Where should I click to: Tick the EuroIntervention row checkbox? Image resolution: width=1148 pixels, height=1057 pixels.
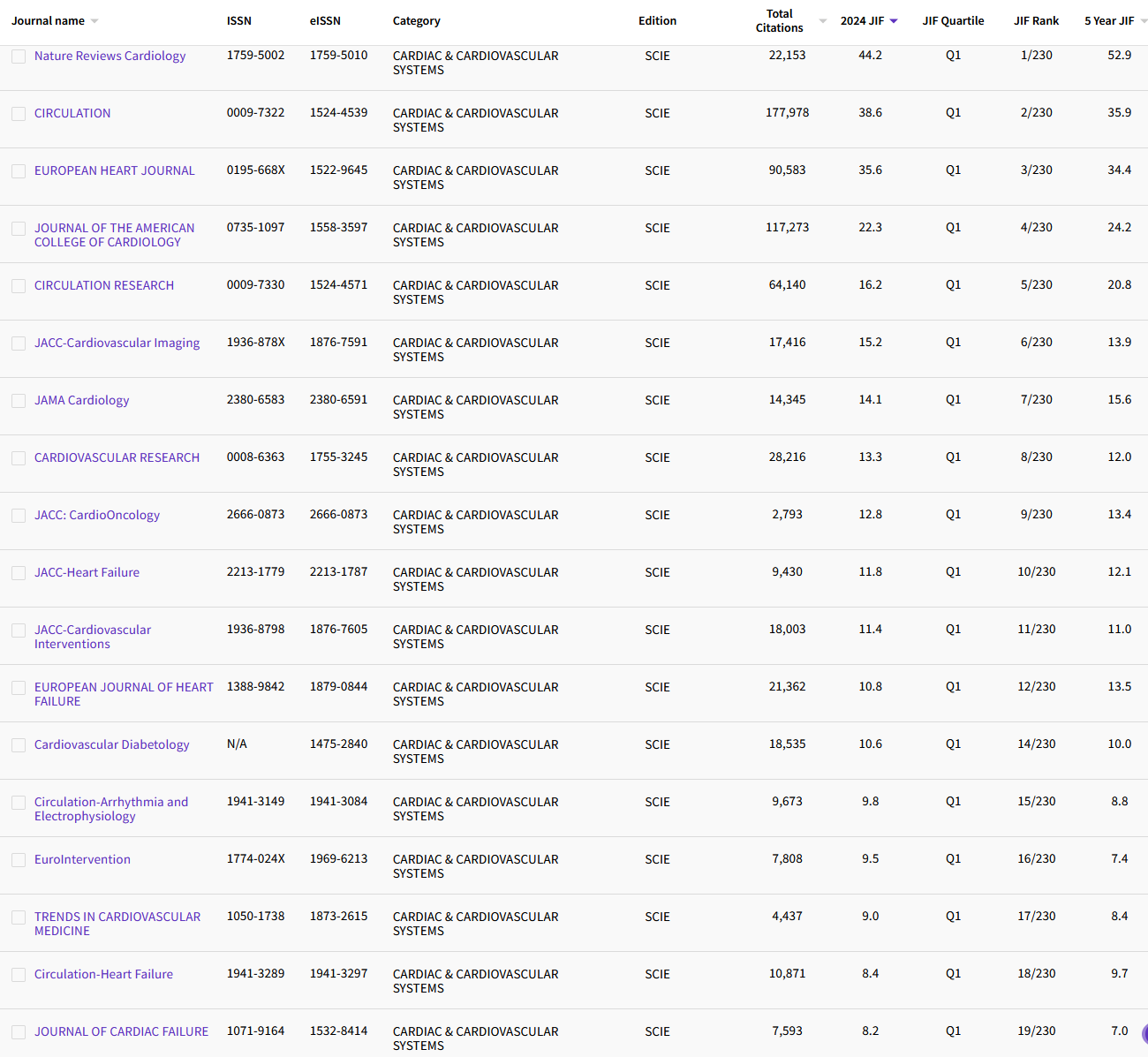click(19, 859)
